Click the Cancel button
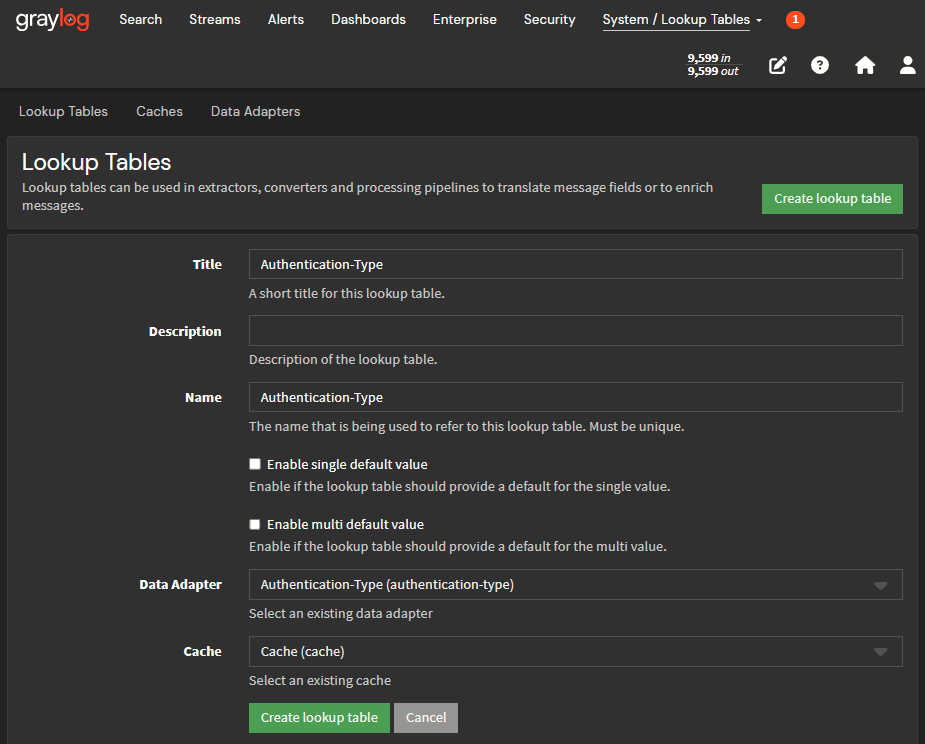The height and width of the screenshot is (744, 925). [426, 718]
